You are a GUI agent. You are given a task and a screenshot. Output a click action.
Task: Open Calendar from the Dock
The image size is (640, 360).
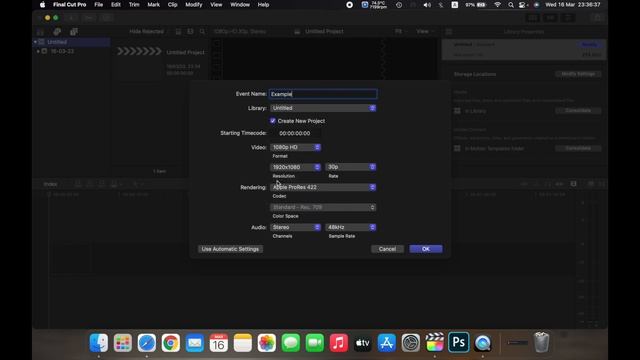[x=219, y=342]
